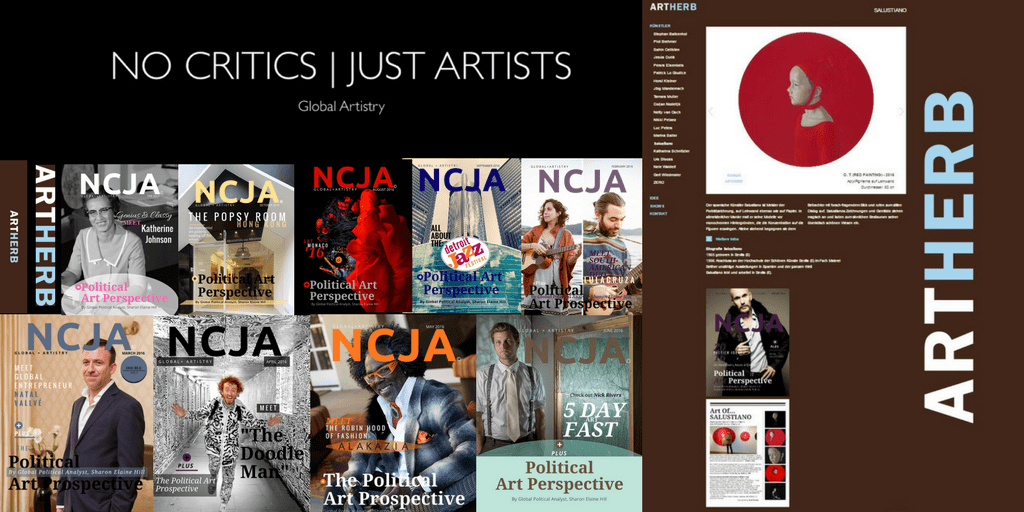This screenshot has width=1024, height=512.
Task: Open the NCJA Detroit Jazz Festival cover
Action: pos(466,236)
